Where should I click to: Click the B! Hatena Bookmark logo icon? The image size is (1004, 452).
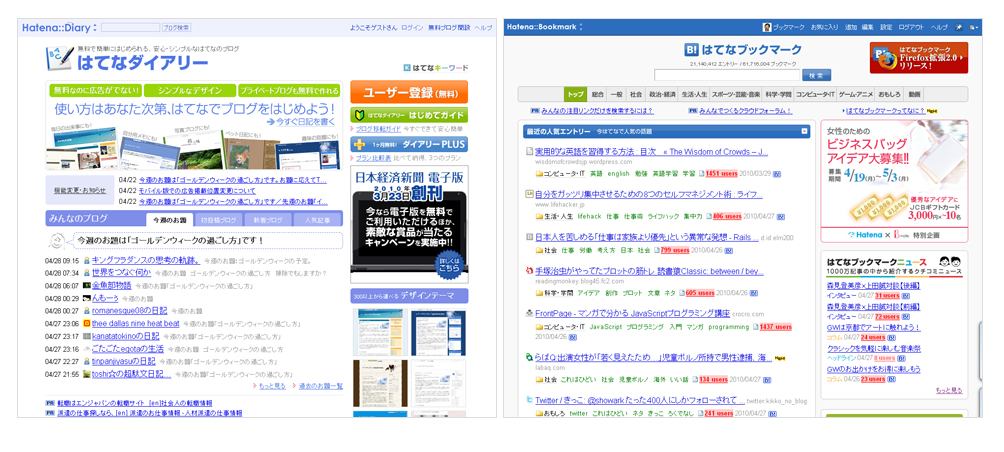click(692, 49)
